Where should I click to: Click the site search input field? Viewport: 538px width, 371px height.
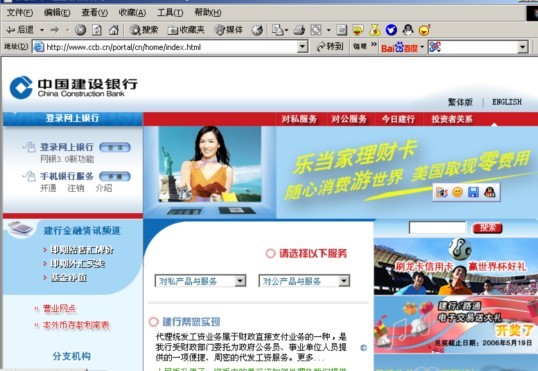437,228
